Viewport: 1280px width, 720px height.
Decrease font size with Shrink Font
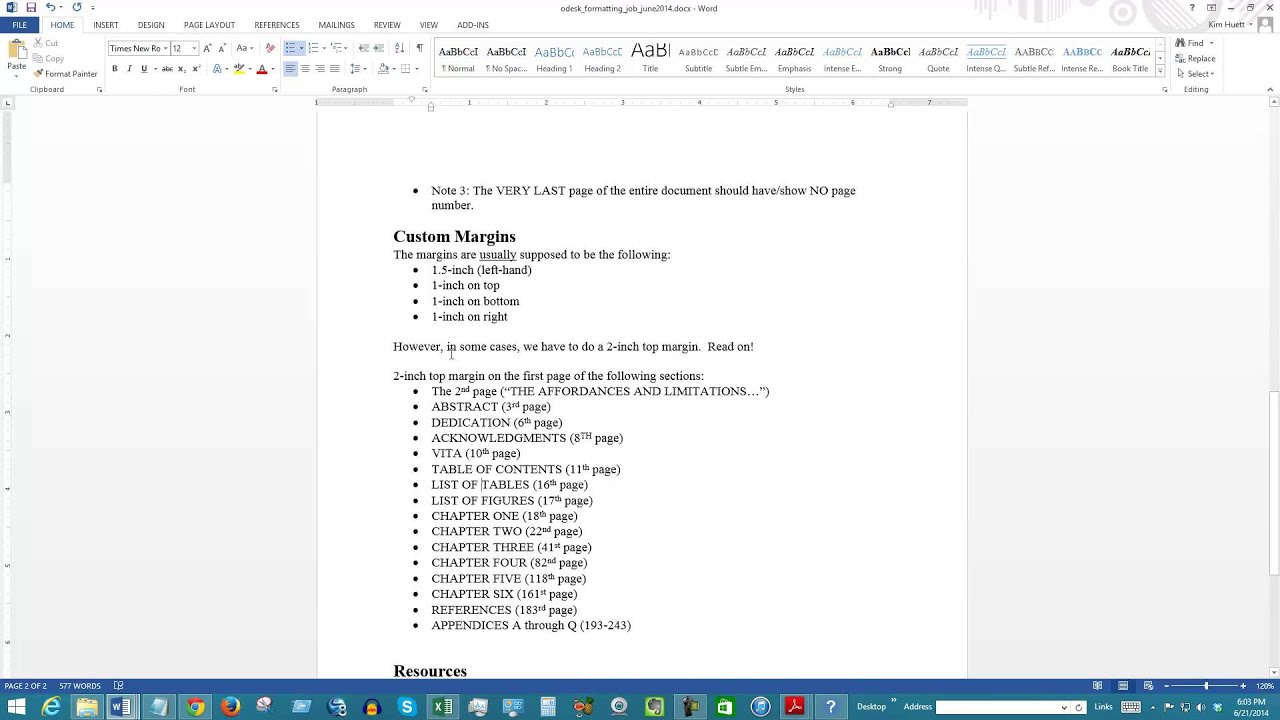point(221,48)
